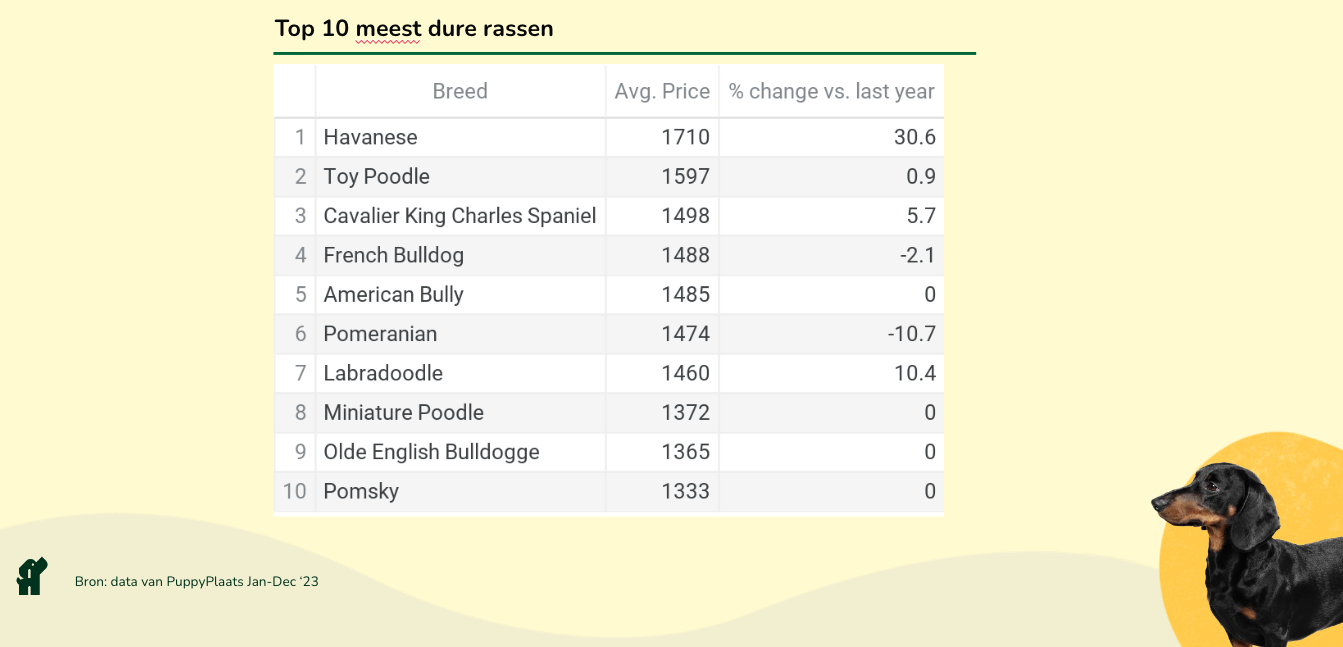Image resolution: width=1343 pixels, height=647 pixels.
Task: Click the PuppyPlaats dog logo icon
Action: pyautogui.click(x=32, y=577)
